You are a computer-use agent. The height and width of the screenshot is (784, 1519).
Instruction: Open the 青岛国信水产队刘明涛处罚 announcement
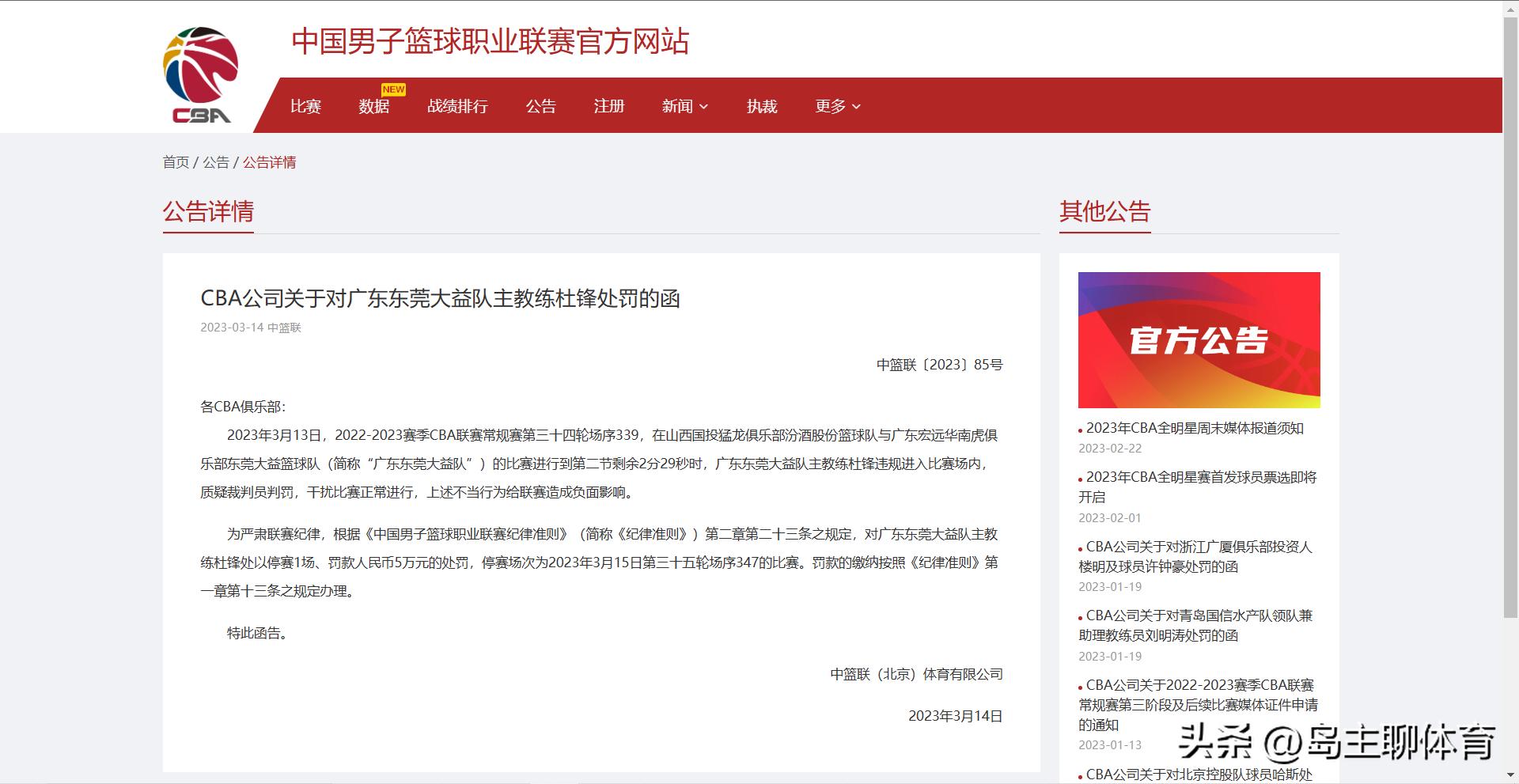click(1196, 626)
